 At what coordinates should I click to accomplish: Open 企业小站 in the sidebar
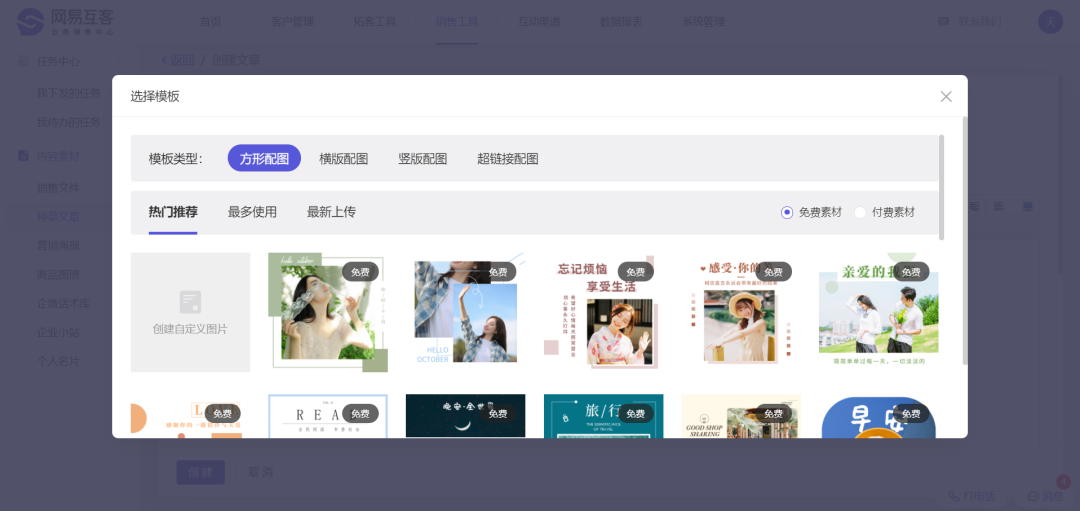click(x=58, y=333)
